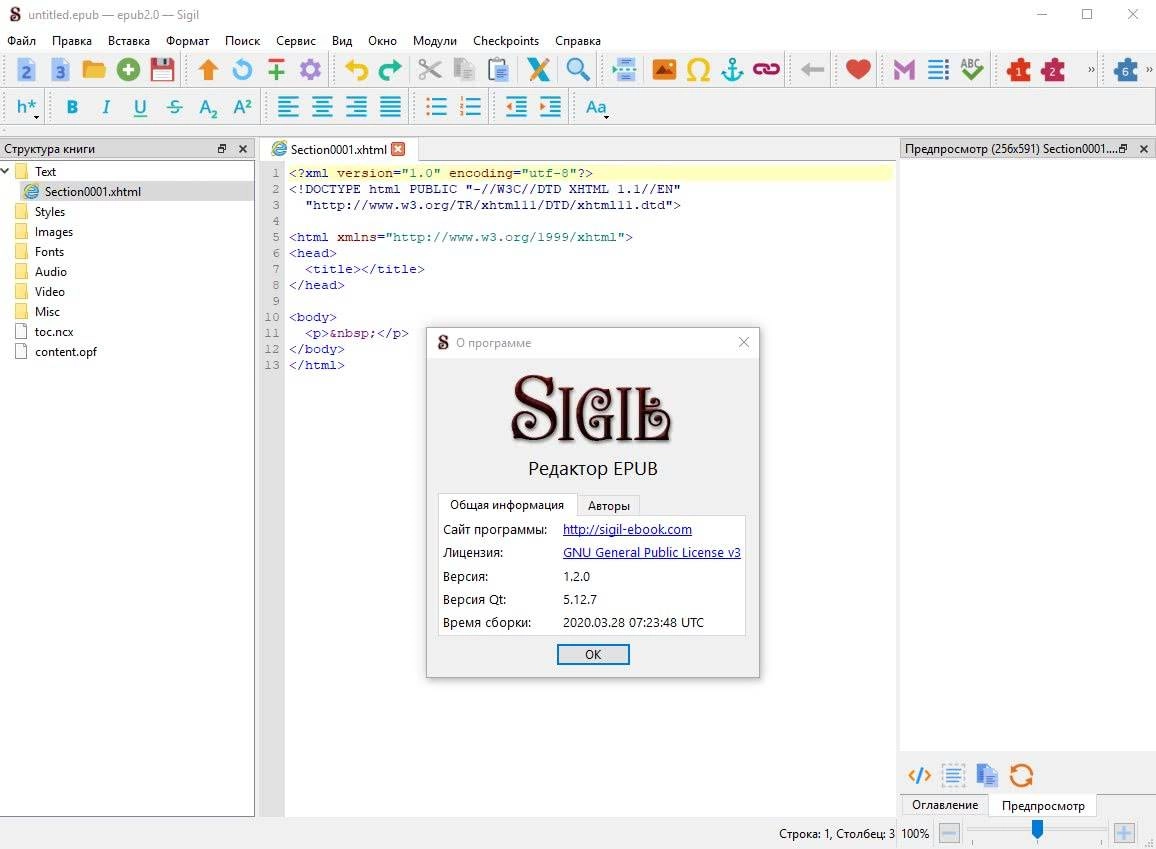Click the back arrow toolbar icon

click(812, 70)
